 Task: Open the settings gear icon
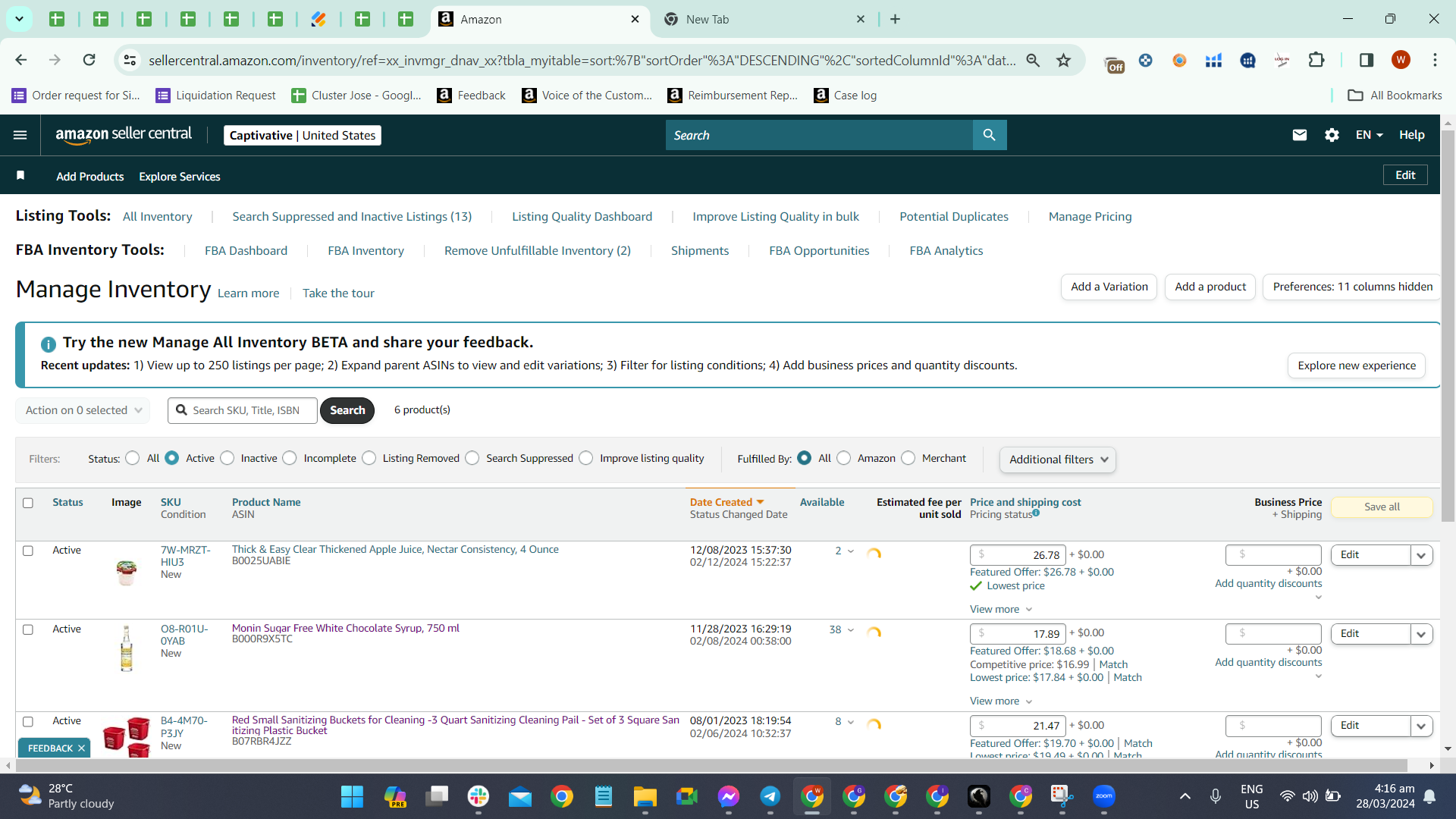[x=1332, y=135]
